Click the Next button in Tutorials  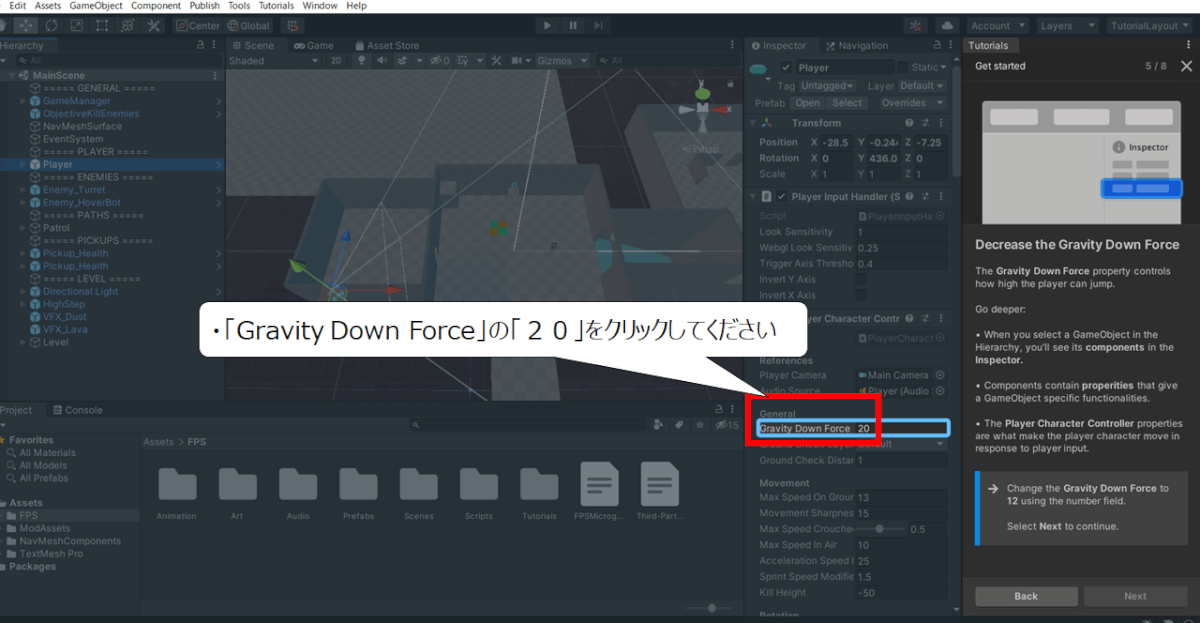tap(1135, 596)
